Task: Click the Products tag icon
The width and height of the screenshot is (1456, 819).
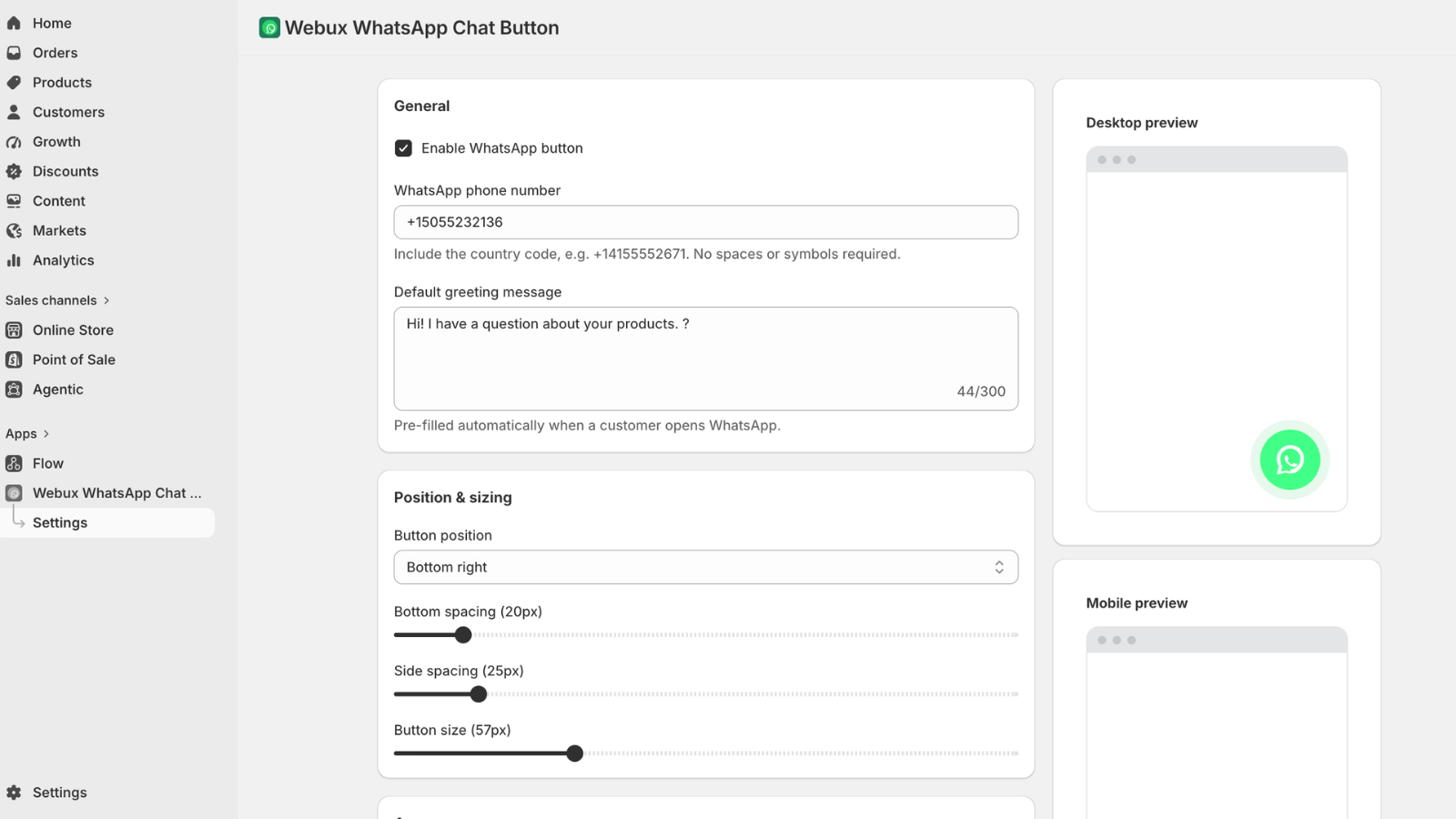Action: [x=14, y=83]
